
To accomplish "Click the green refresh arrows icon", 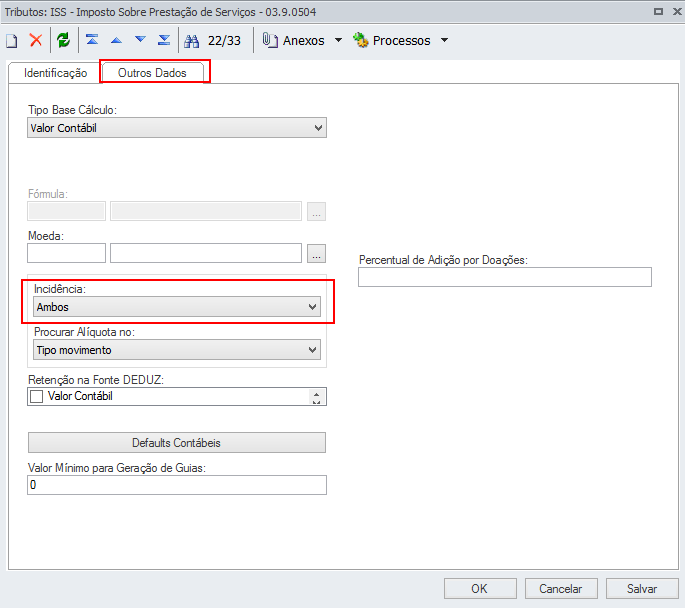I will [64, 40].
